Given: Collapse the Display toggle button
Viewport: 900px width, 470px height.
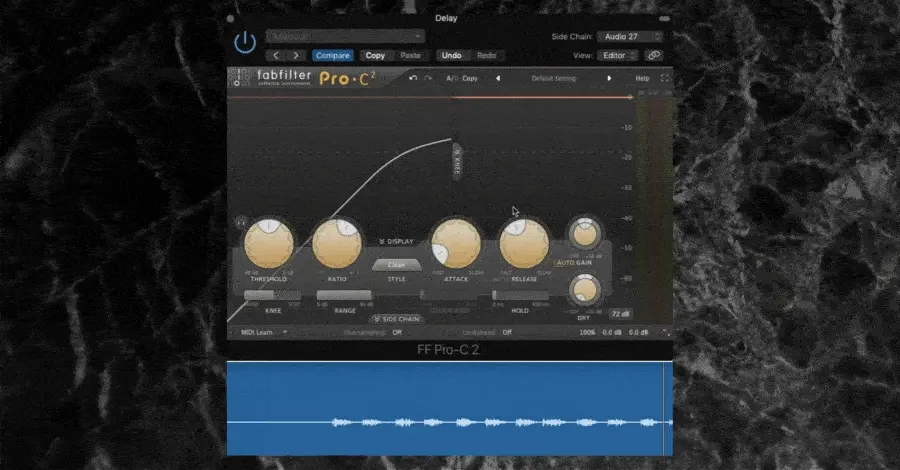Looking at the screenshot, I should (x=396, y=242).
